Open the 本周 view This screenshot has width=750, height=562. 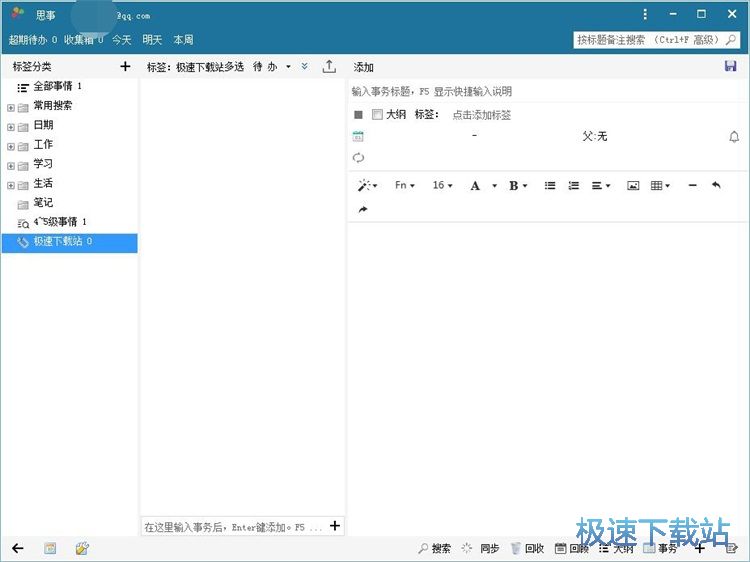click(183, 40)
